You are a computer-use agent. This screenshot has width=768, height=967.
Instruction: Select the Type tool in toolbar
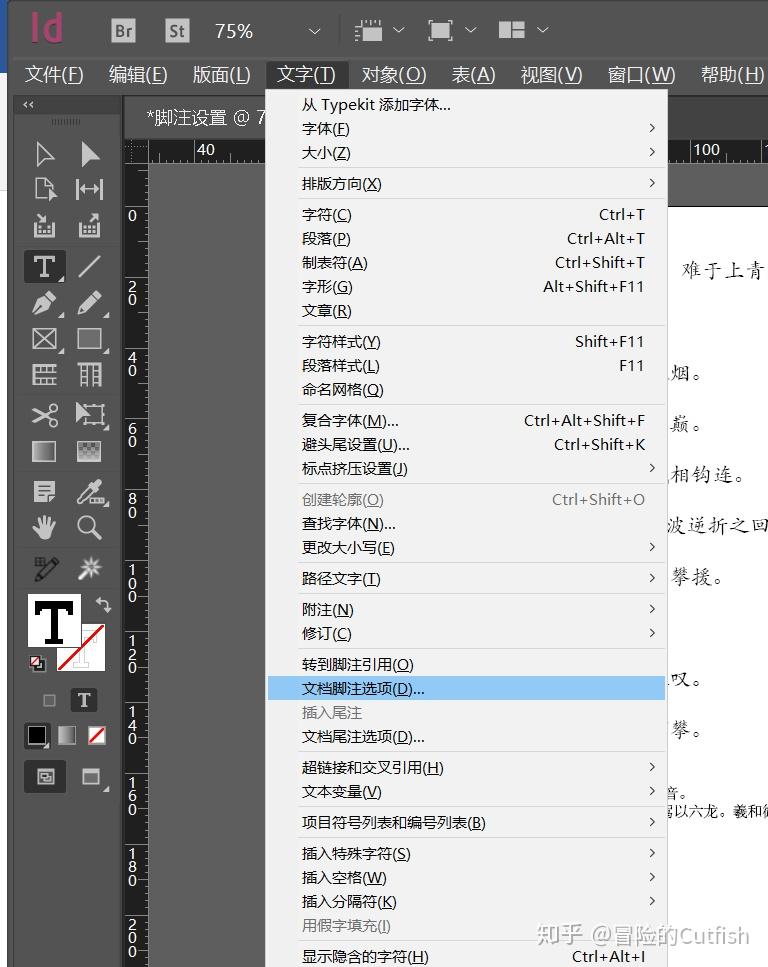44,266
